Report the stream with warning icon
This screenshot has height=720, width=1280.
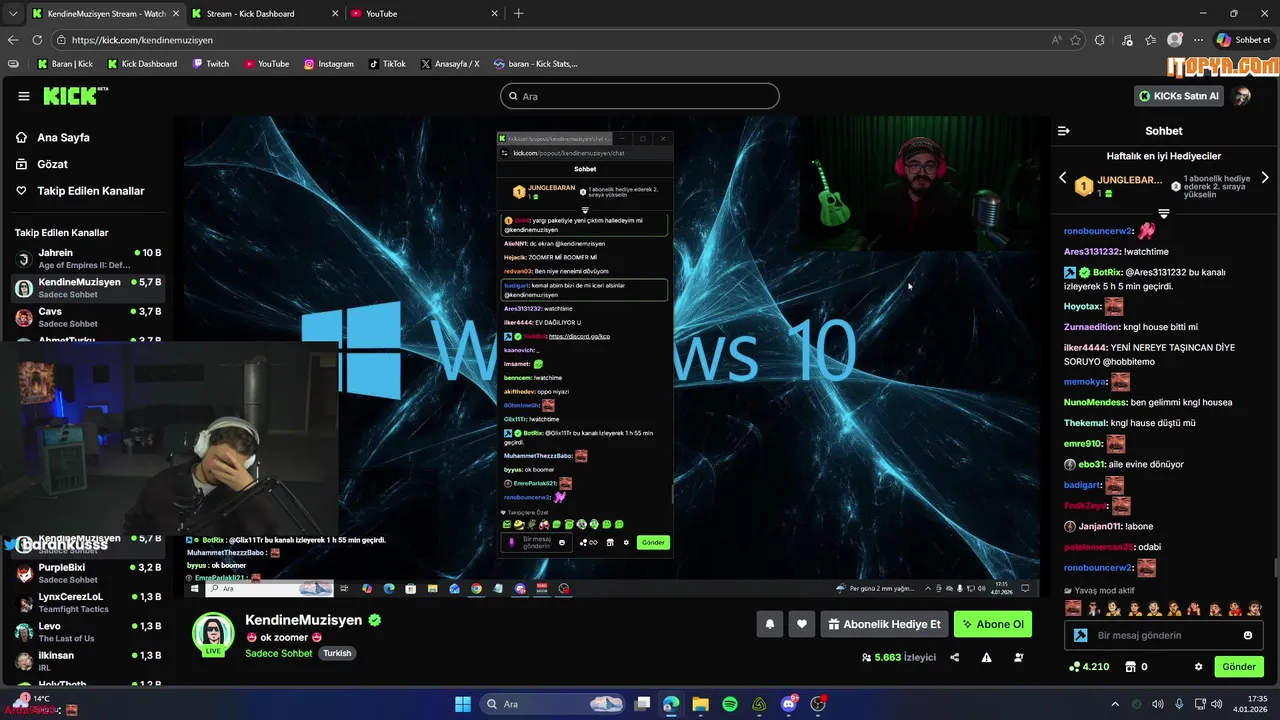[x=987, y=658]
